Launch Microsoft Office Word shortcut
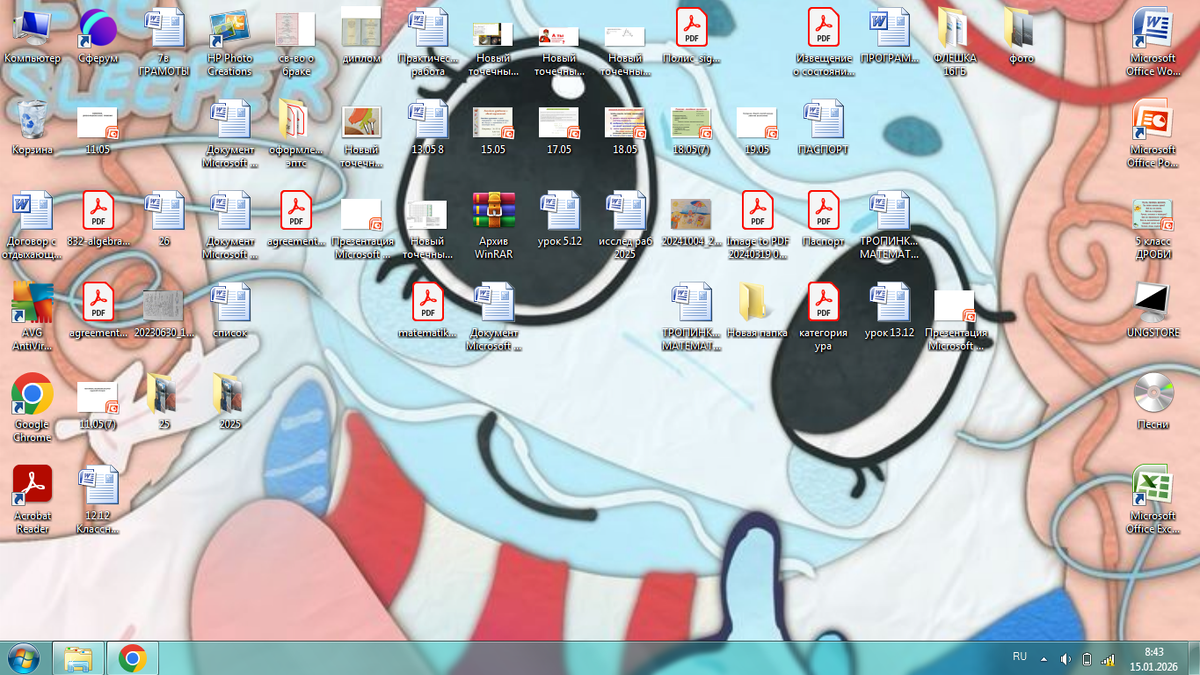Viewport: 1200px width, 675px height. pyautogui.click(x=1153, y=42)
